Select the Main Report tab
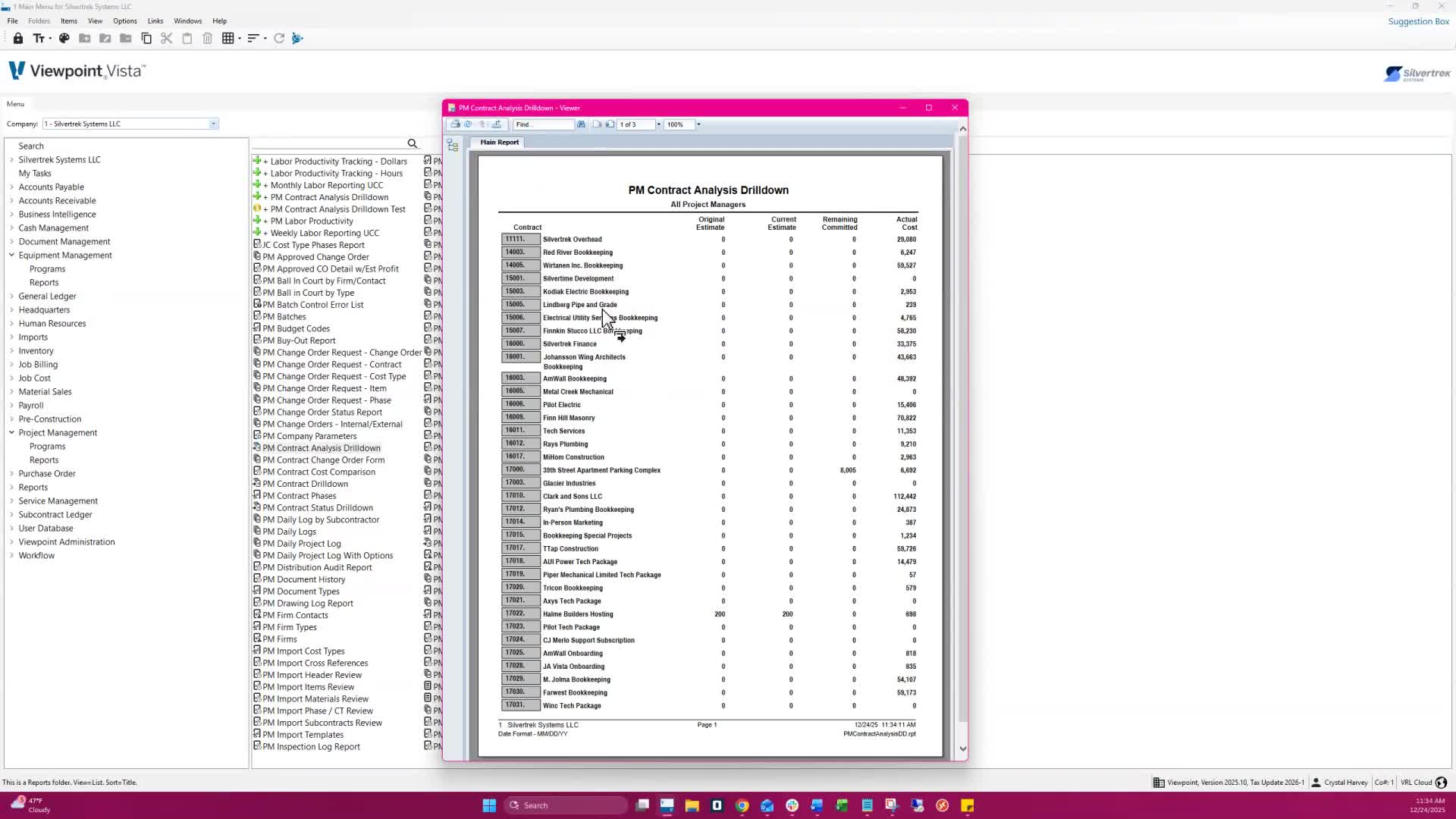The width and height of the screenshot is (1456, 819). pyautogui.click(x=499, y=142)
